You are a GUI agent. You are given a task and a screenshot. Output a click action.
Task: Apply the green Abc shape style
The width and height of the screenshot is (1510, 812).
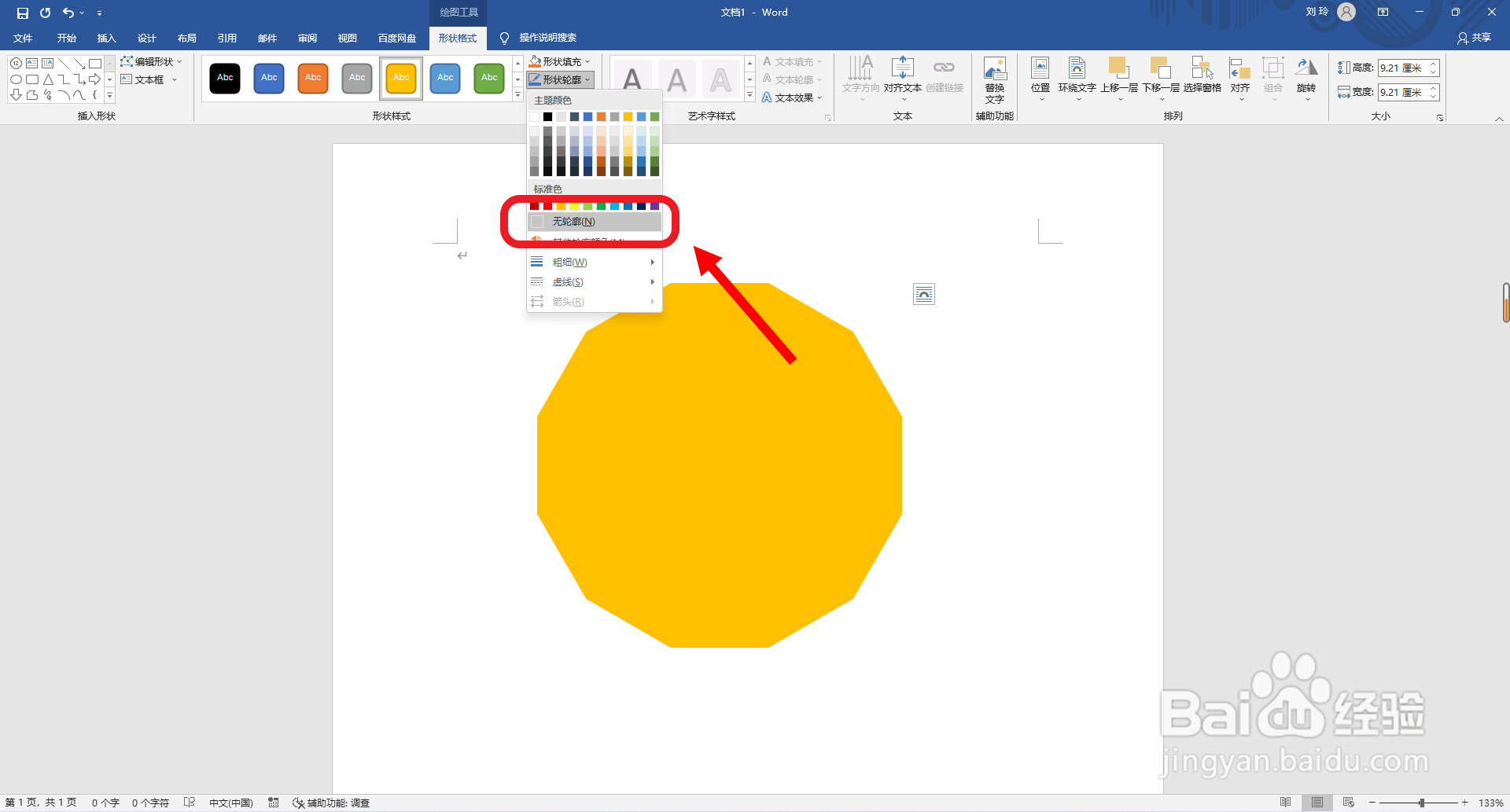pos(489,78)
